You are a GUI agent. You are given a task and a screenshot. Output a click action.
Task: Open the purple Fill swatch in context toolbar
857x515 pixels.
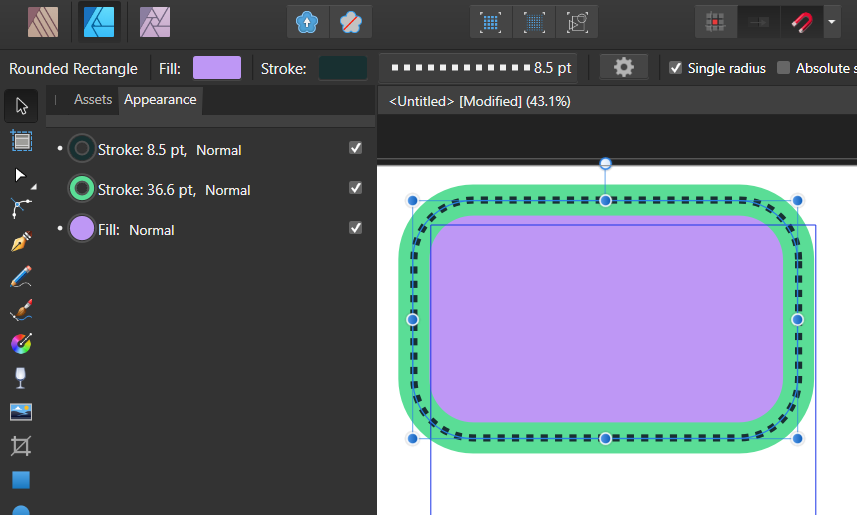coord(217,68)
